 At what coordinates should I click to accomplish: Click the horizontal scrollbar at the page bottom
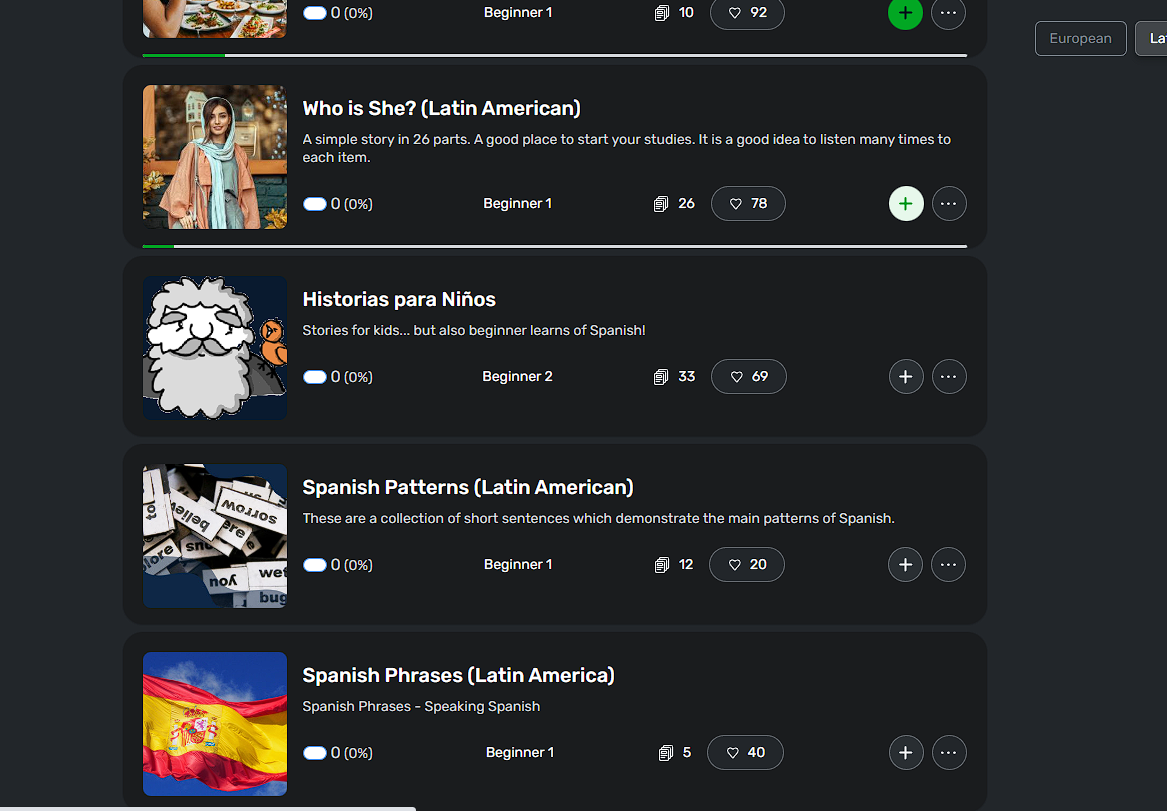[208, 809]
